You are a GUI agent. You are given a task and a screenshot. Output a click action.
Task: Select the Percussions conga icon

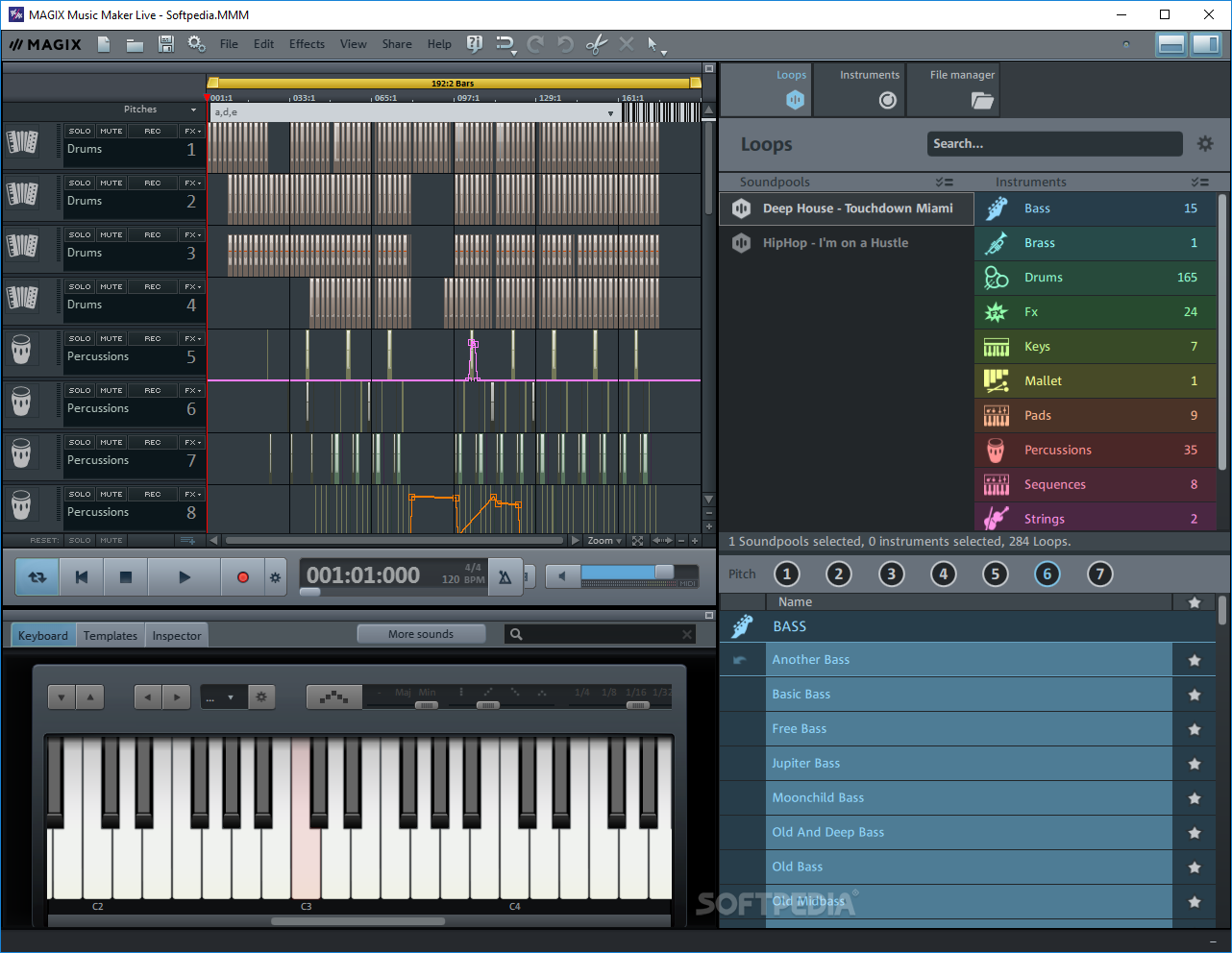point(997,451)
